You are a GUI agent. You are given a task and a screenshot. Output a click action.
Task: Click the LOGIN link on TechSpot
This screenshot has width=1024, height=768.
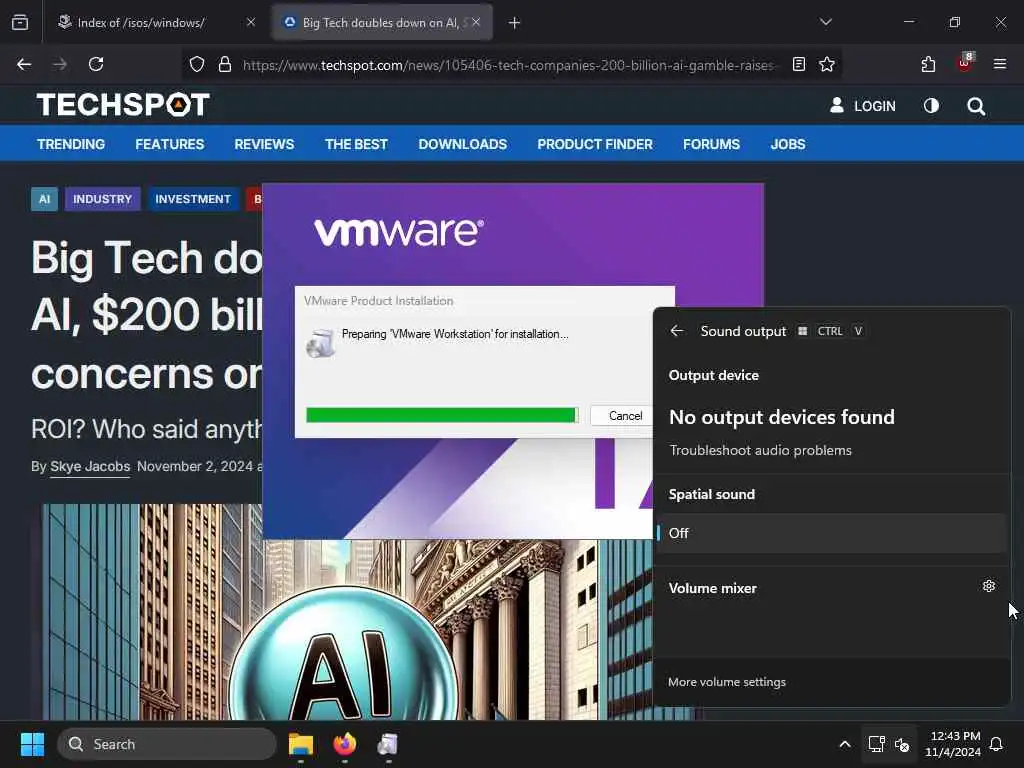(x=863, y=106)
